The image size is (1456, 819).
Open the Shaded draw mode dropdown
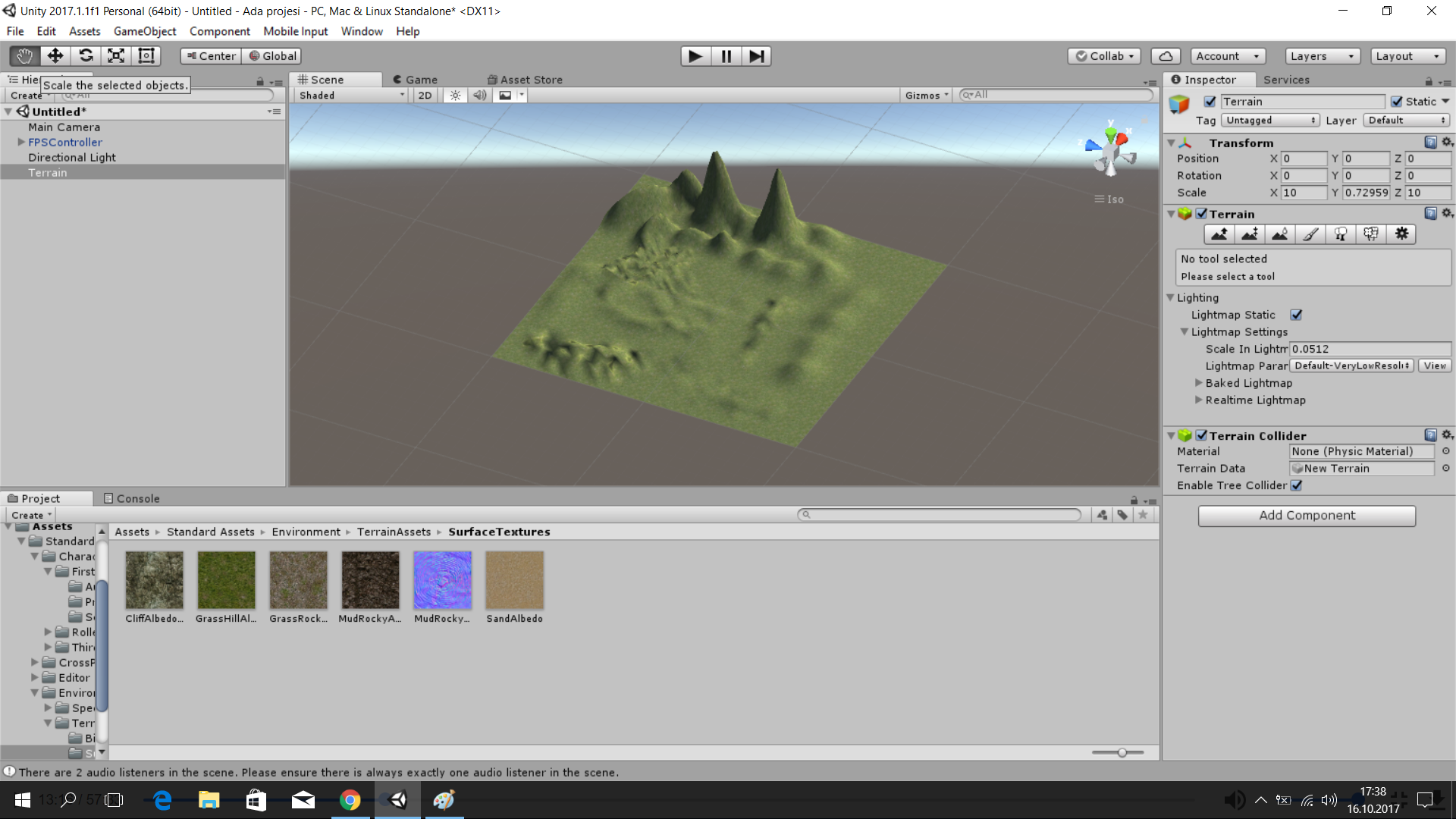coord(351,96)
